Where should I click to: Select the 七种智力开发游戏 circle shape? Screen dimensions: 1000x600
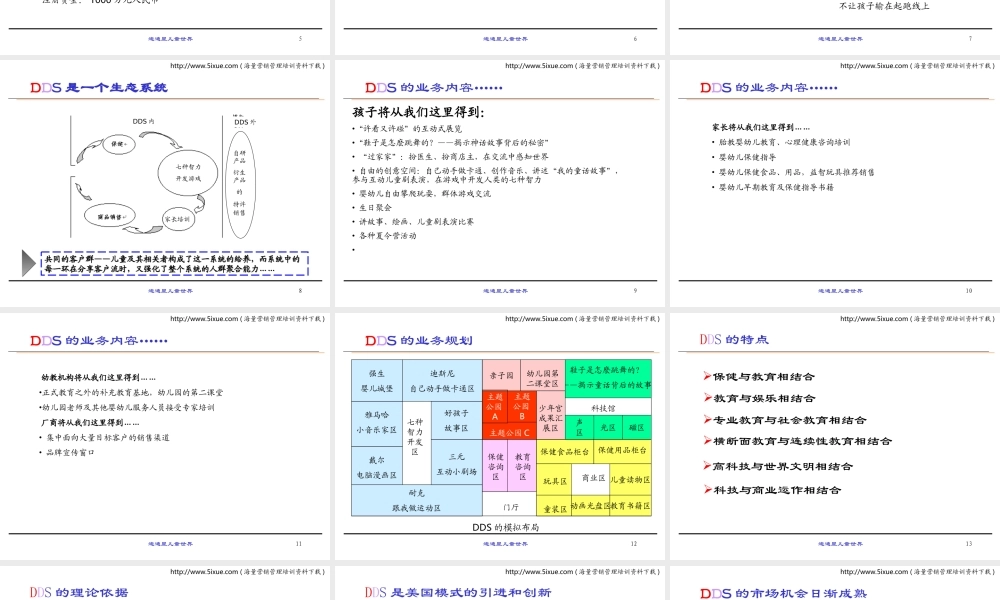tap(186, 174)
